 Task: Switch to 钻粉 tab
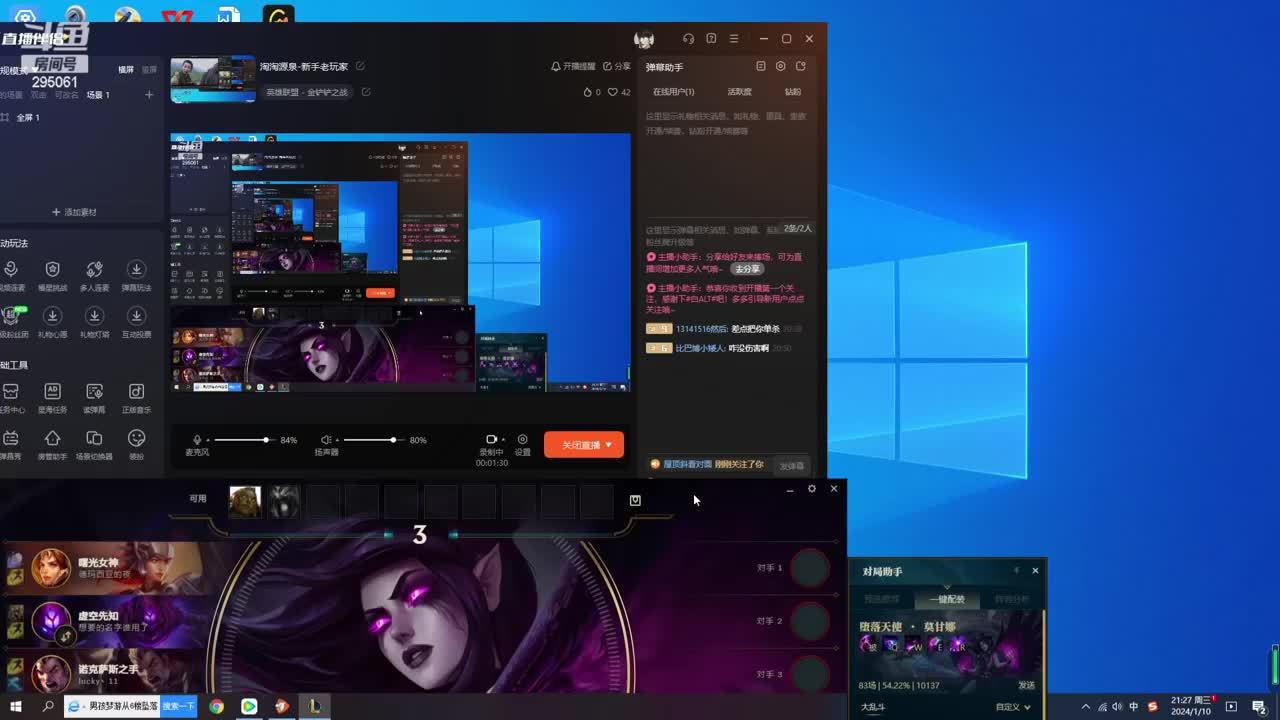click(x=792, y=92)
